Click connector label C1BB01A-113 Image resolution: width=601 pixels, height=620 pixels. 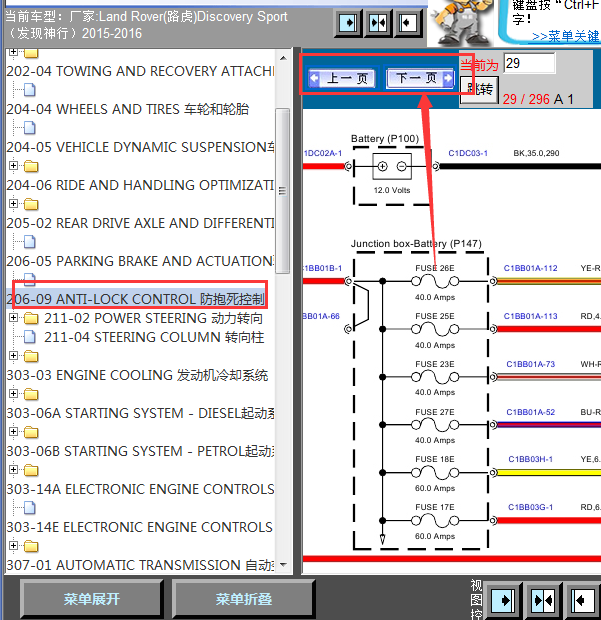530,316
